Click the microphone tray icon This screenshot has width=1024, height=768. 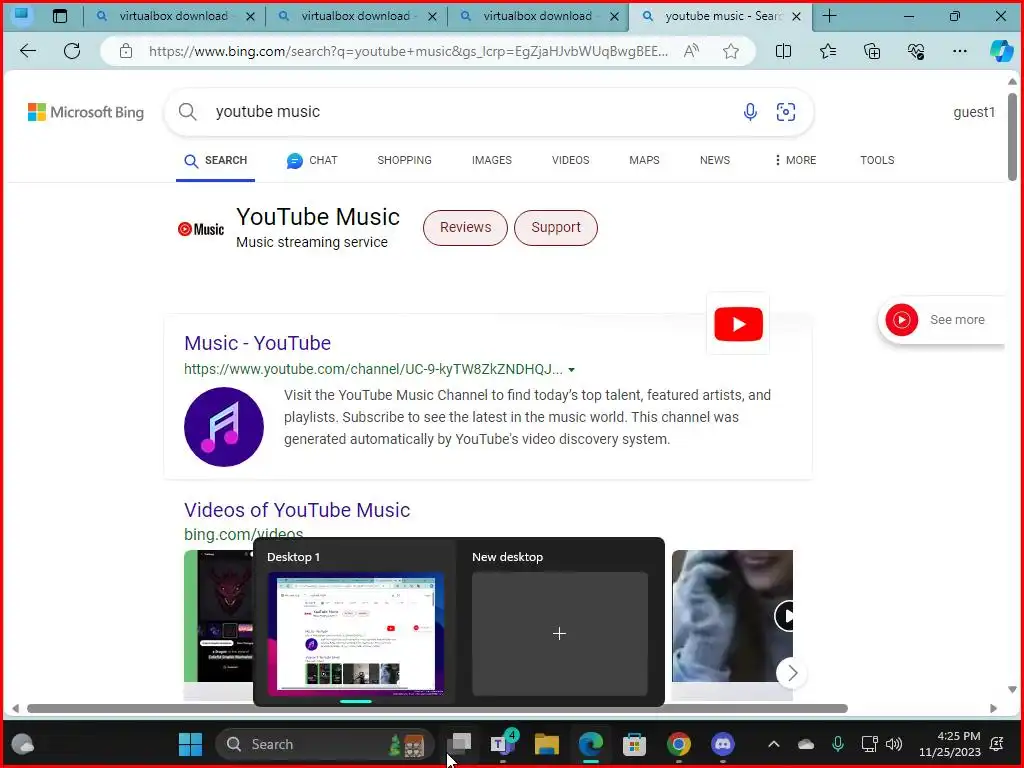click(x=838, y=744)
